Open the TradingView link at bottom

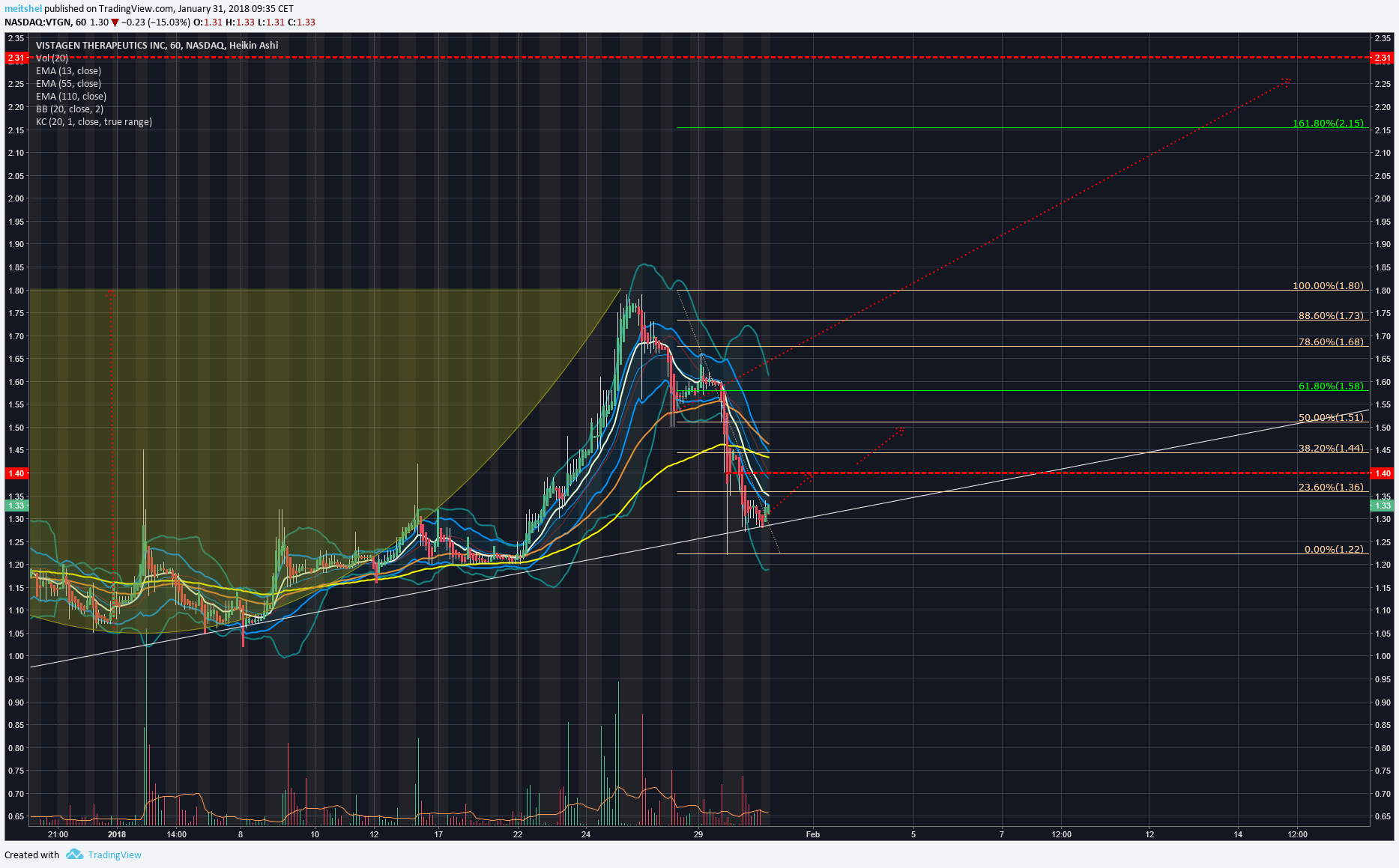(x=115, y=855)
